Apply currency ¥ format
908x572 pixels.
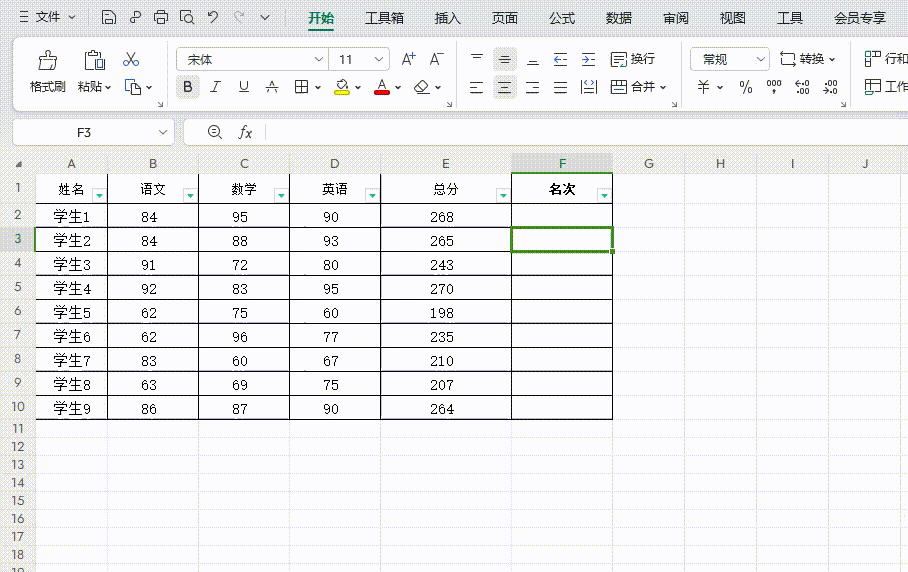pyautogui.click(x=703, y=87)
